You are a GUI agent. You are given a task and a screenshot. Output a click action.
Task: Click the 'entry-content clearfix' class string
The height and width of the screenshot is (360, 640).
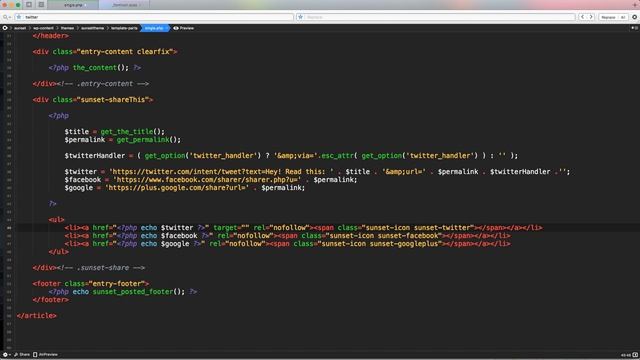[x=125, y=52]
